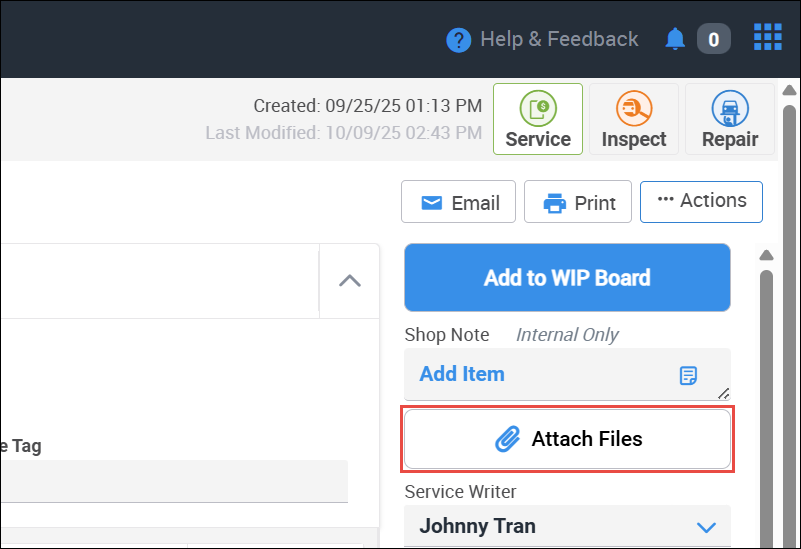Click the Service Writer label
This screenshot has height=549, width=801.
(x=460, y=492)
